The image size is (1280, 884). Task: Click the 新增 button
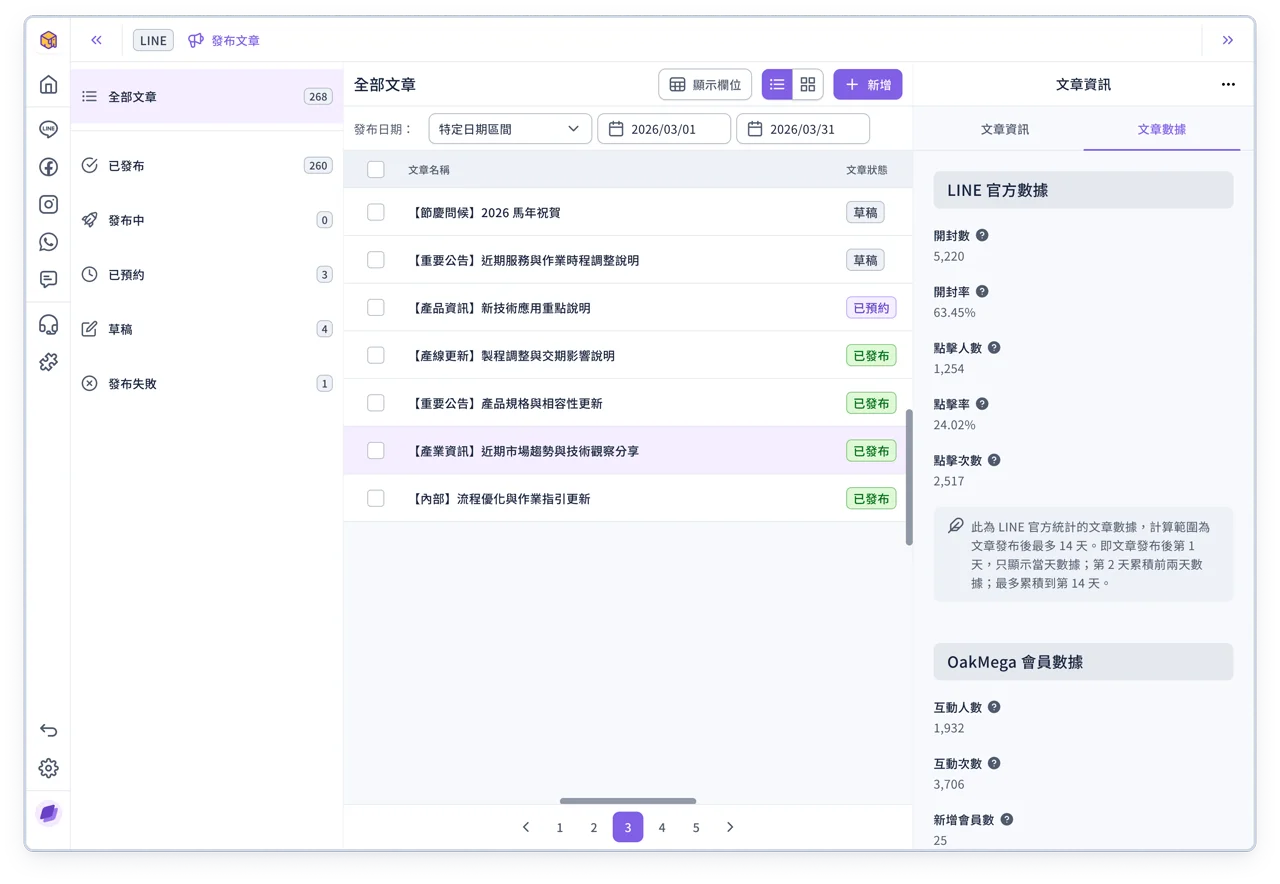(x=868, y=85)
